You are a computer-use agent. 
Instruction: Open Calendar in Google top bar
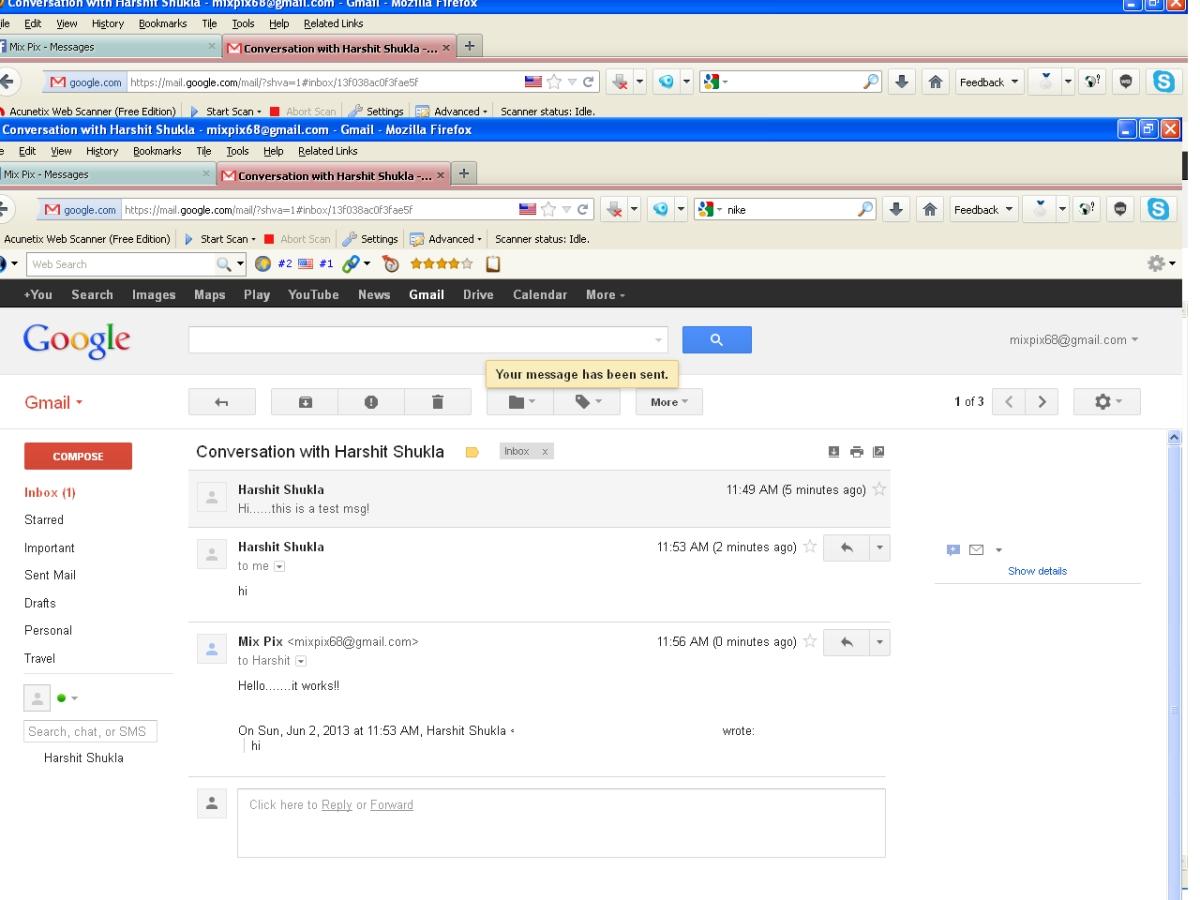tap(540, 295)
